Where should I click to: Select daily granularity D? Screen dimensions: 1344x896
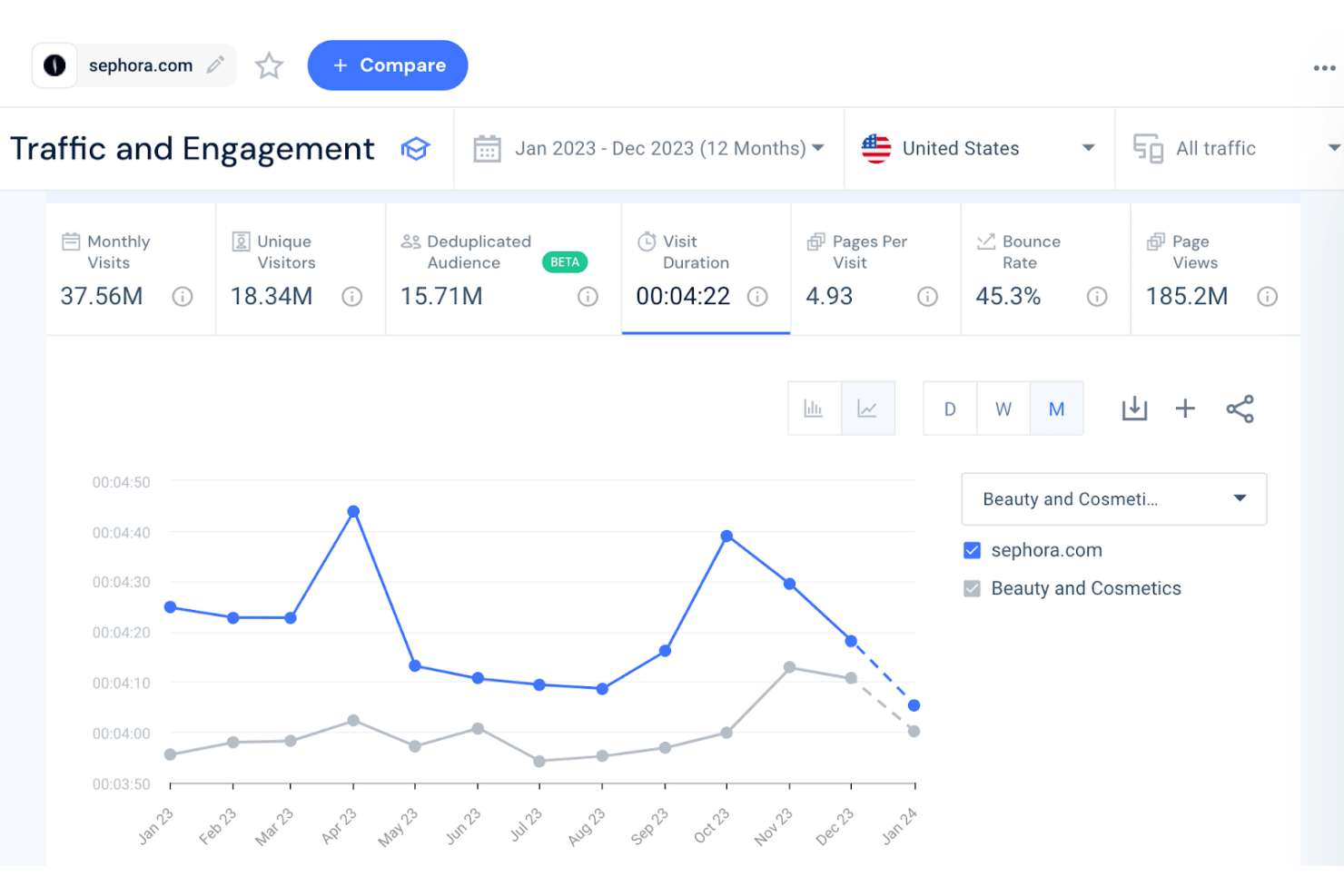pos(950,409)
